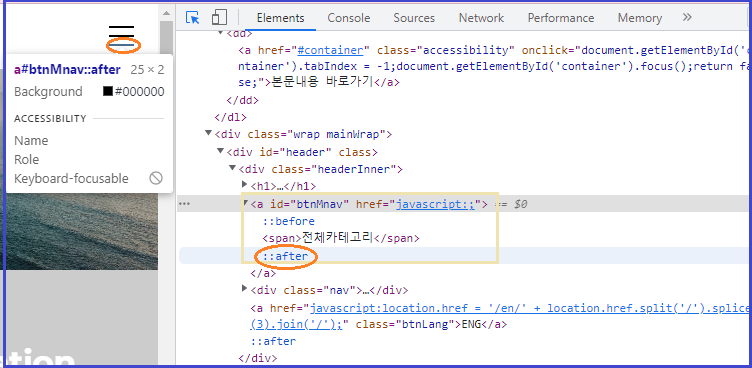Select ::after under btnMnav anchor
Image resolution: width=752 pixels, height=368 pixels.
[x=285, y=256]
